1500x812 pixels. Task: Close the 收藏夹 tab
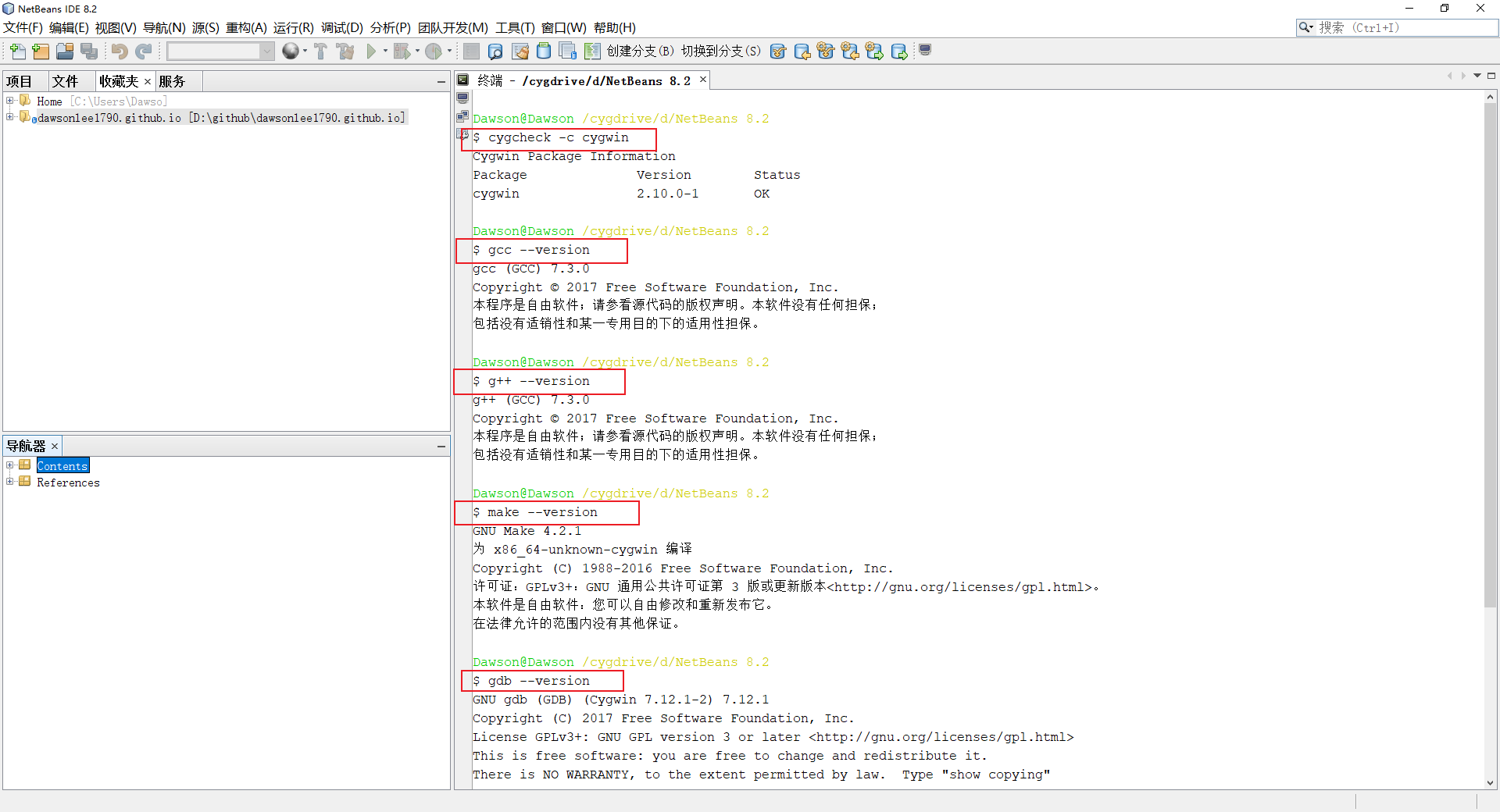click(147, 81)
